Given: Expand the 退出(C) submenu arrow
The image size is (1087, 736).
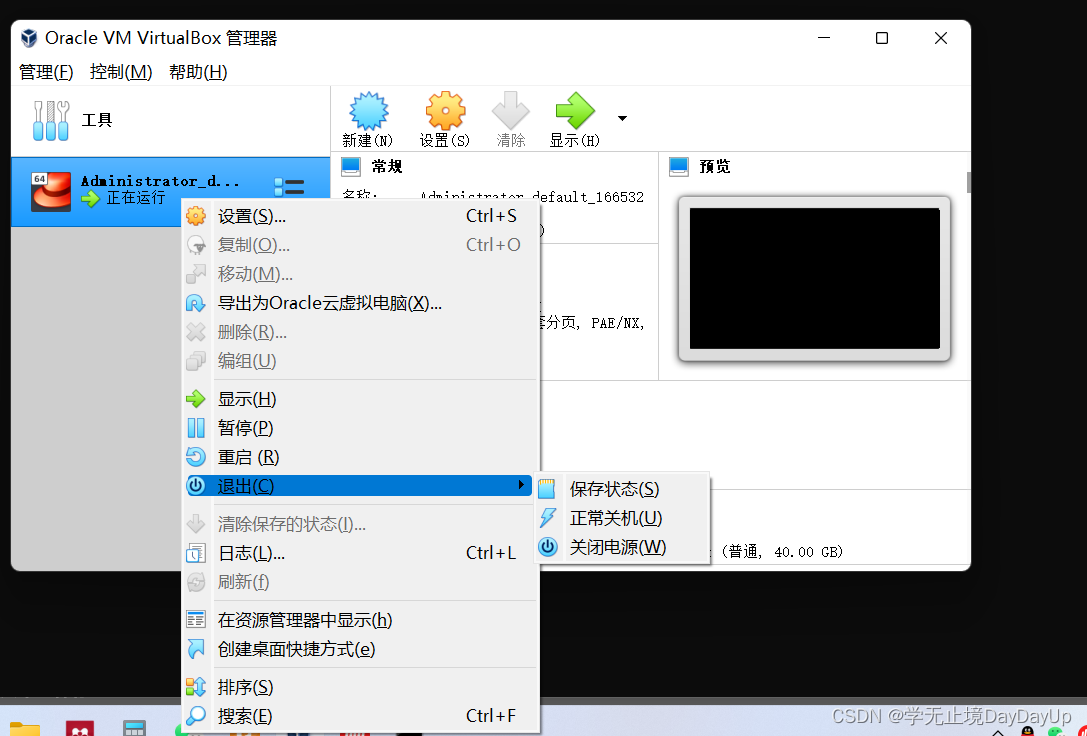Looking at the screenshot, I should tap(521, 485).
